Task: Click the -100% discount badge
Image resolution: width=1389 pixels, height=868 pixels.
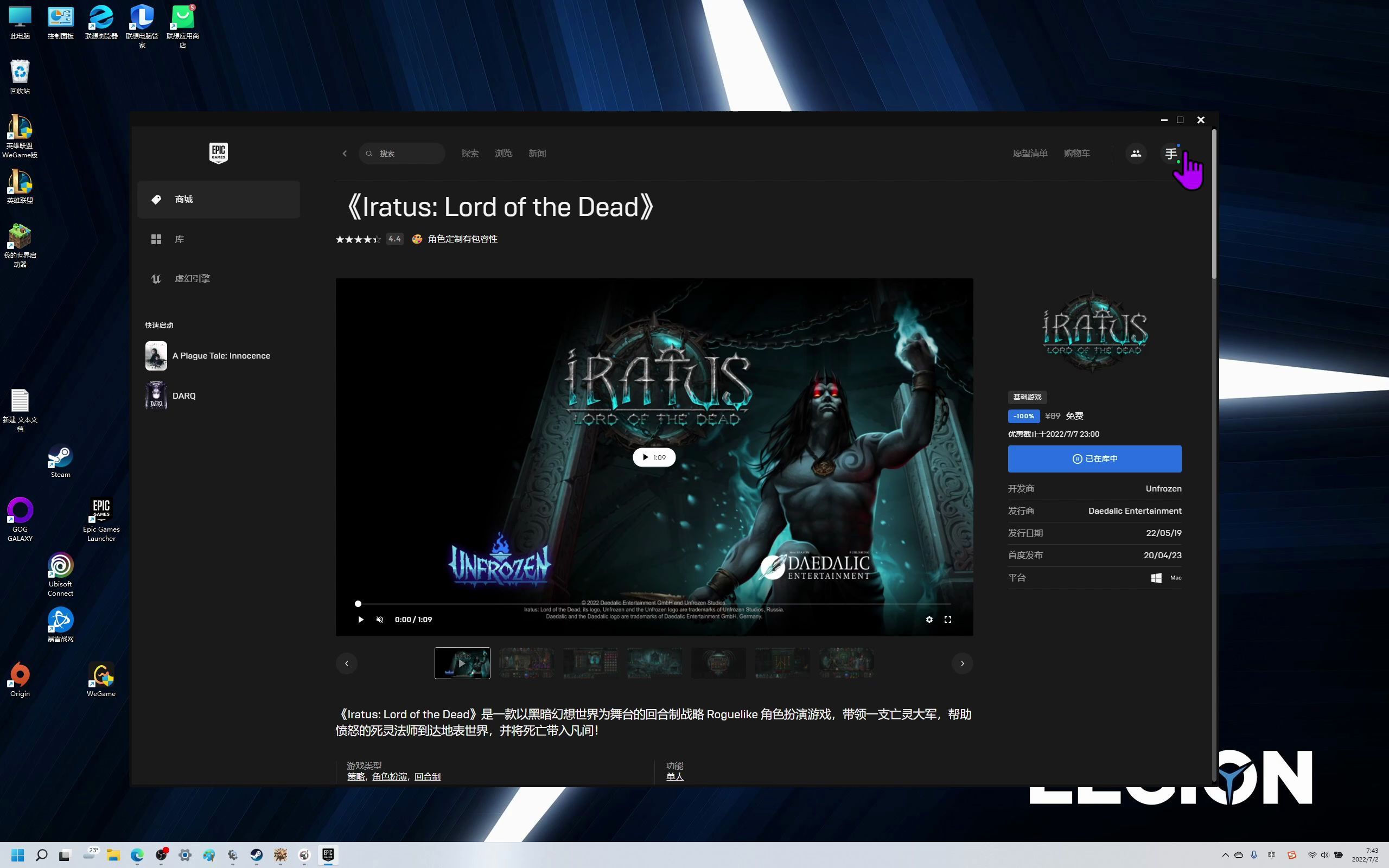Action: click(x=1023, y=416)
